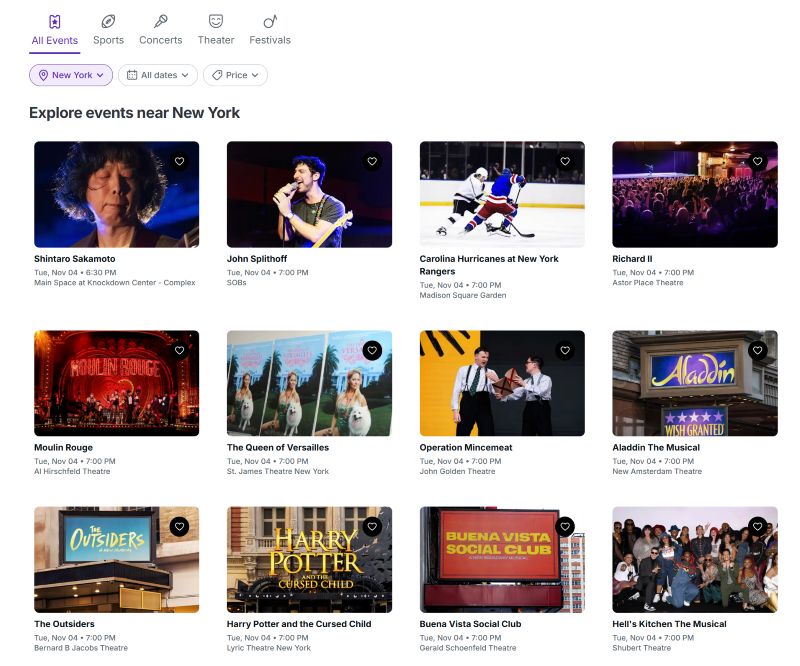800x666 pixels.
Task: Click the calendar icon in All dates filter
Action: [x=132, y=75]
